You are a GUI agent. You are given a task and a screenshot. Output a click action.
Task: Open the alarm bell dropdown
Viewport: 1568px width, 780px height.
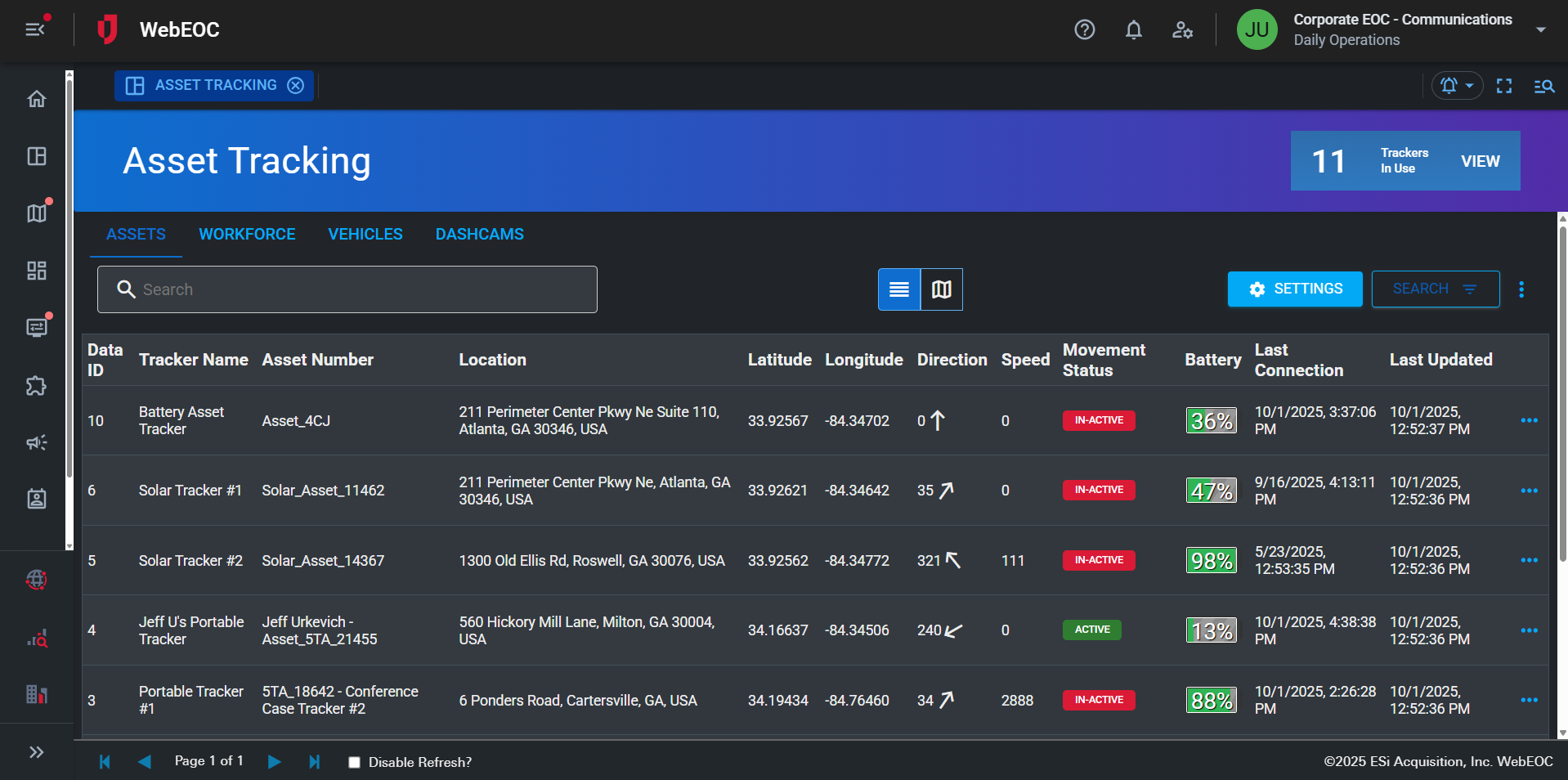(x=1457, y=86)
